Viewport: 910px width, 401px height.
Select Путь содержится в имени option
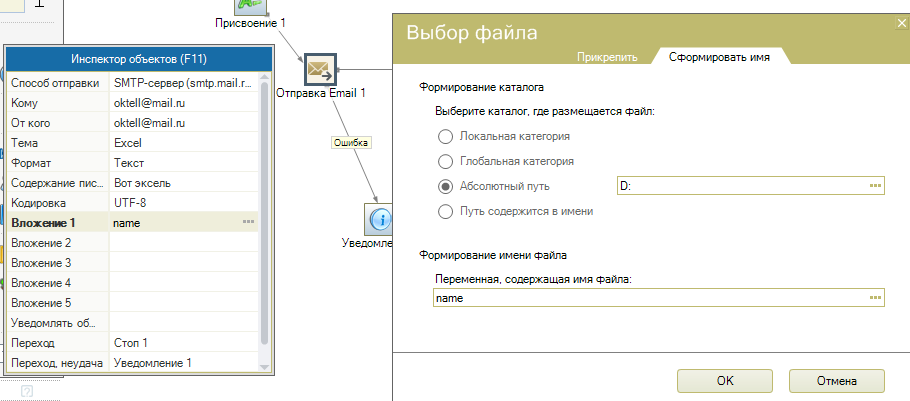coord(446,211)
